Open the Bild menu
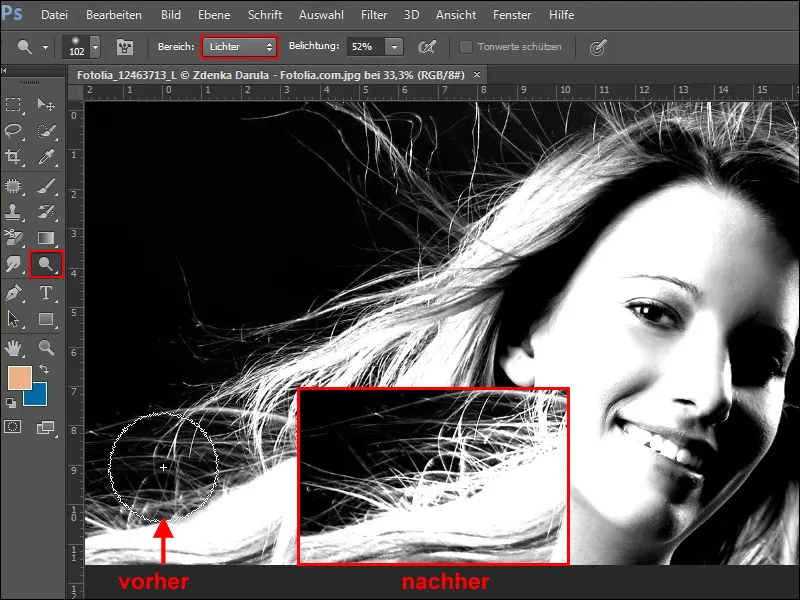Viewport: 800px width, 600px height. click(171, 15)
